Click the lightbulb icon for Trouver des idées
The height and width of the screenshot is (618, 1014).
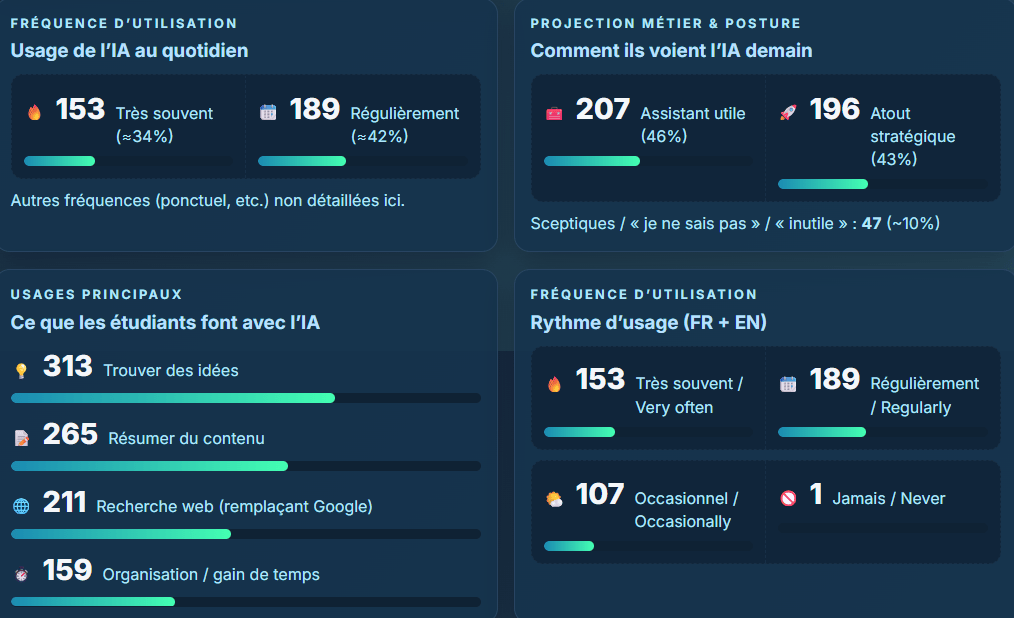click(x=21, y=371)
